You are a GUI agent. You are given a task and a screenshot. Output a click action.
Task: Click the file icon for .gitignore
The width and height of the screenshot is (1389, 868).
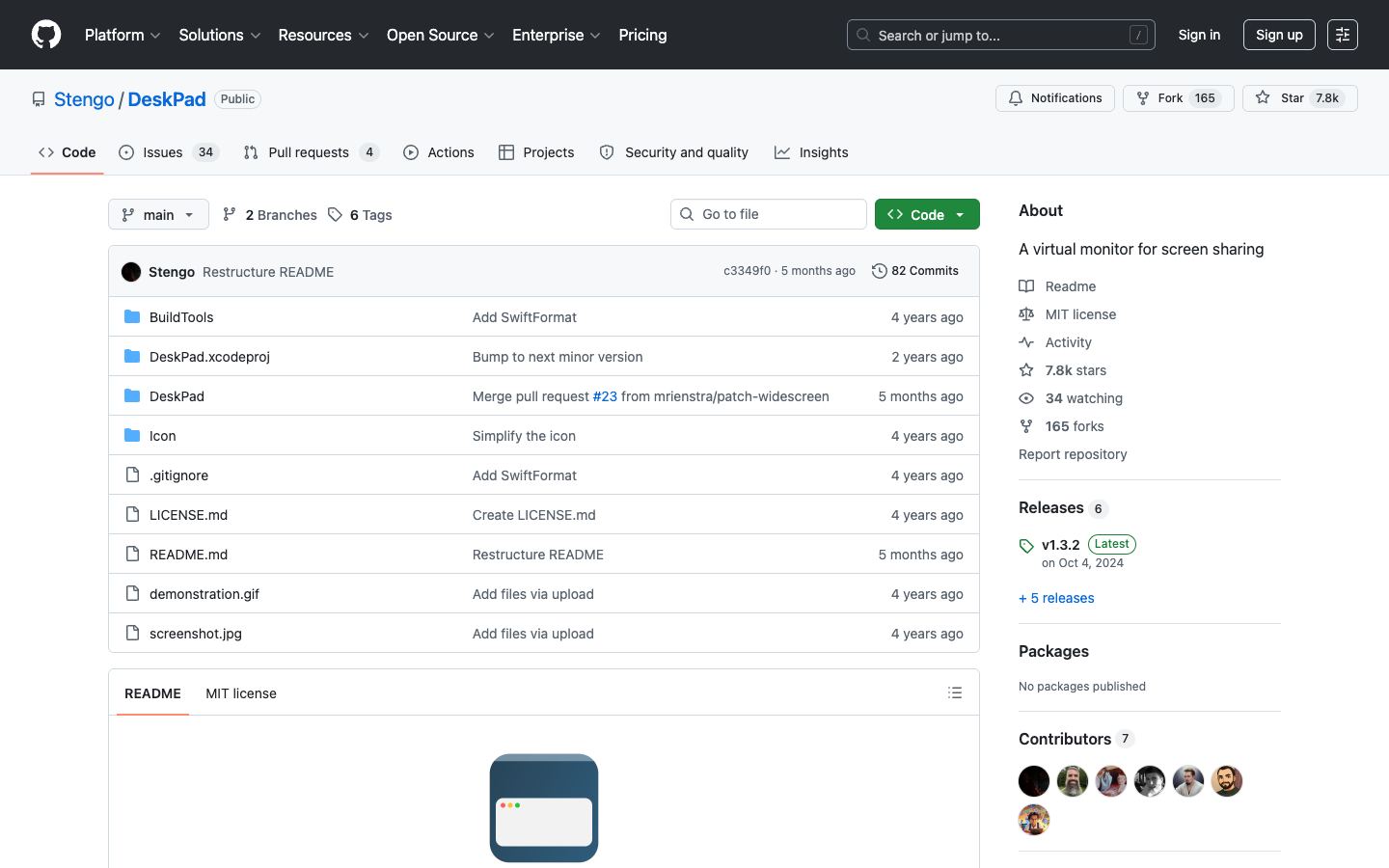(132, 475)
